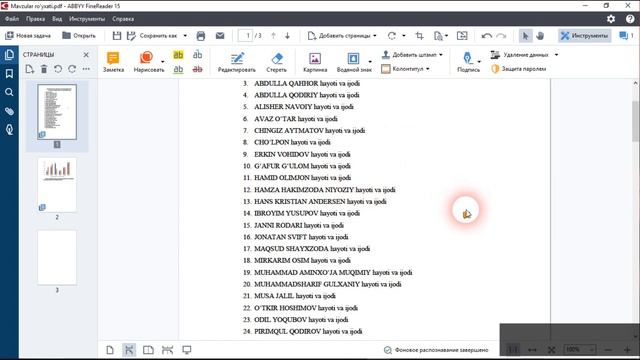640x360 pixels.
Task: Print the document
Action: tap(200, 36)
